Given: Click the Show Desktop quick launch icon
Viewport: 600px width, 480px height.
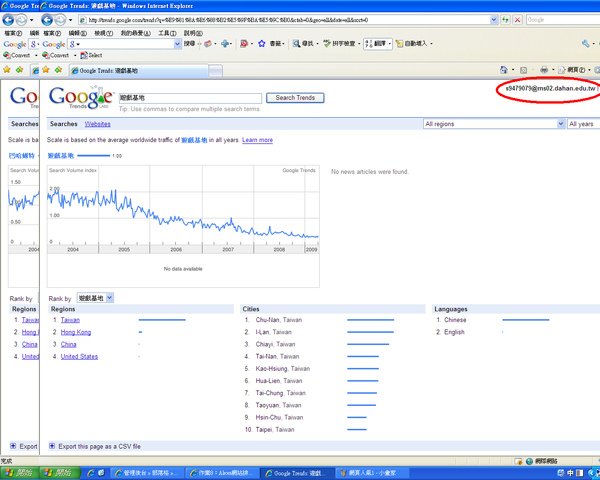Looking at the screenshot, I should [101, 473].
